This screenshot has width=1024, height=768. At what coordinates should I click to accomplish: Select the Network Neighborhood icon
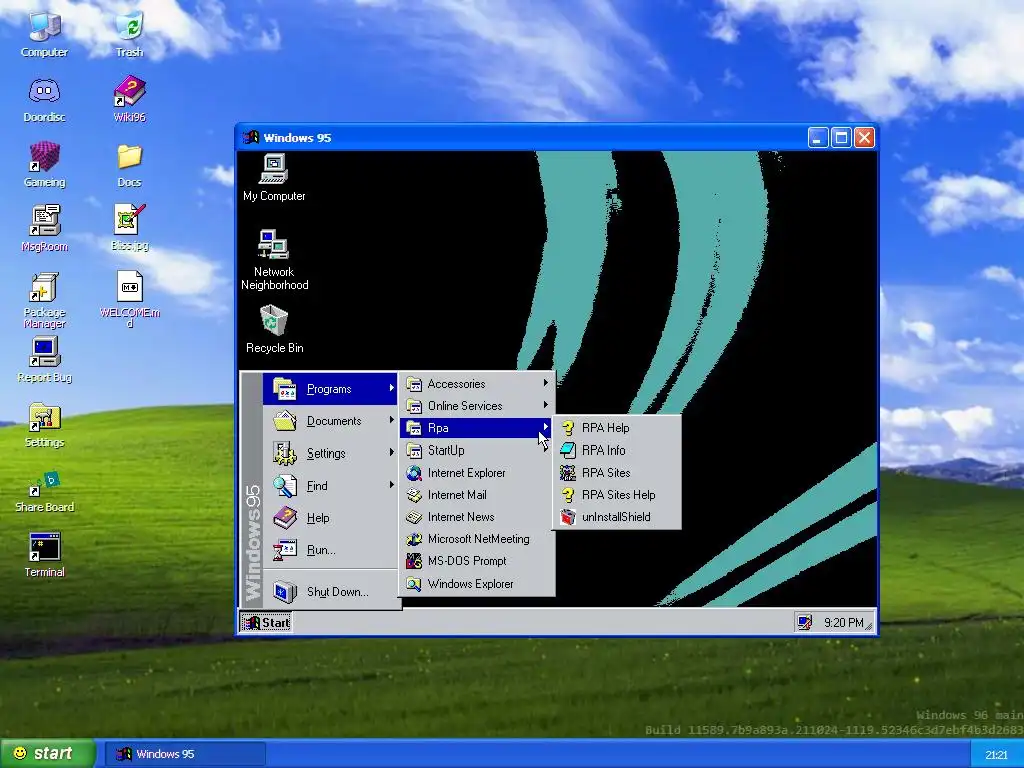[274, 259]
